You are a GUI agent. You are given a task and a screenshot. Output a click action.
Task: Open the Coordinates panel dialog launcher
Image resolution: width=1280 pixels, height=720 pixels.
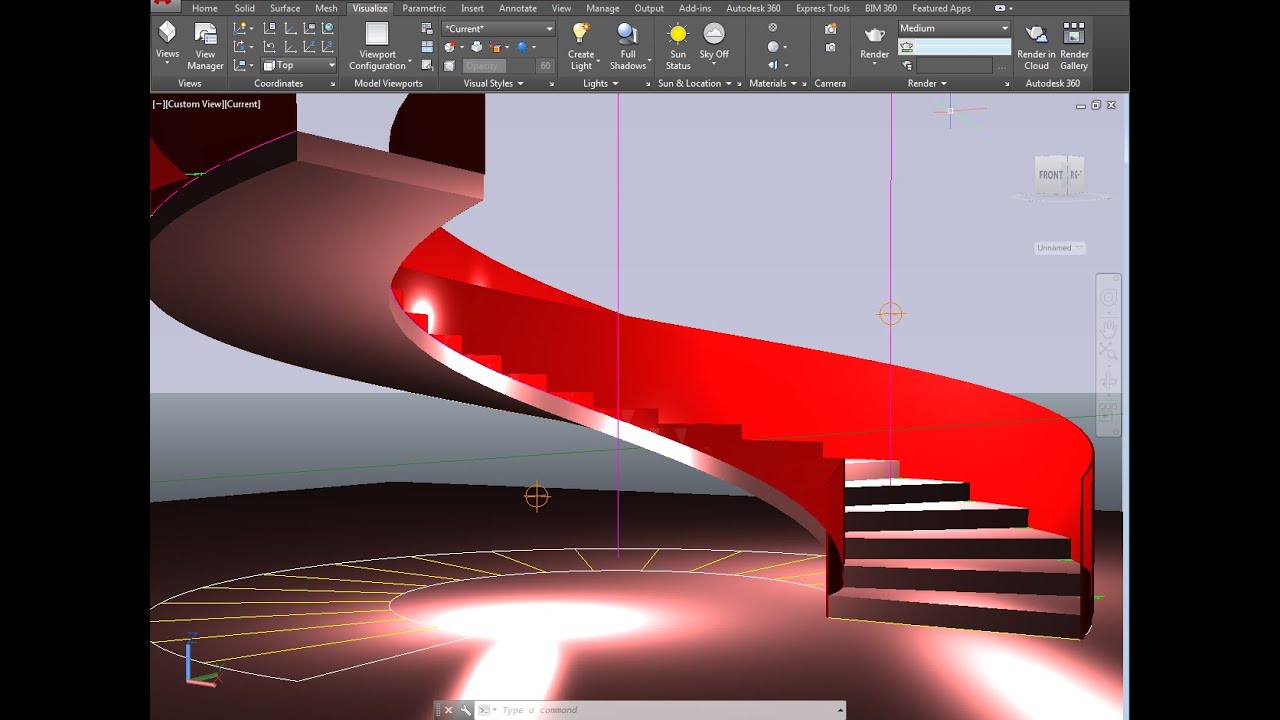(x=332, y=84)
